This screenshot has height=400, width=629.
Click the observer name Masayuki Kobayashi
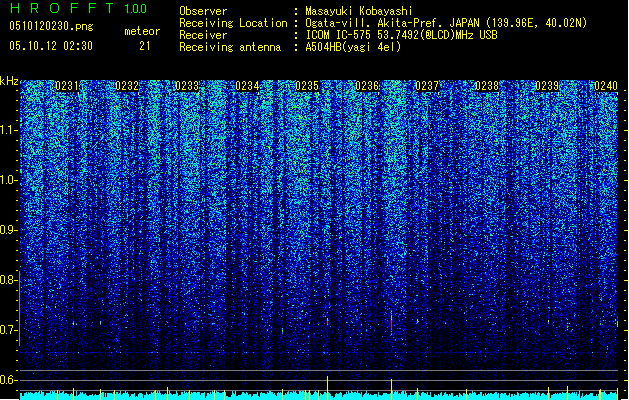point(359,11)
